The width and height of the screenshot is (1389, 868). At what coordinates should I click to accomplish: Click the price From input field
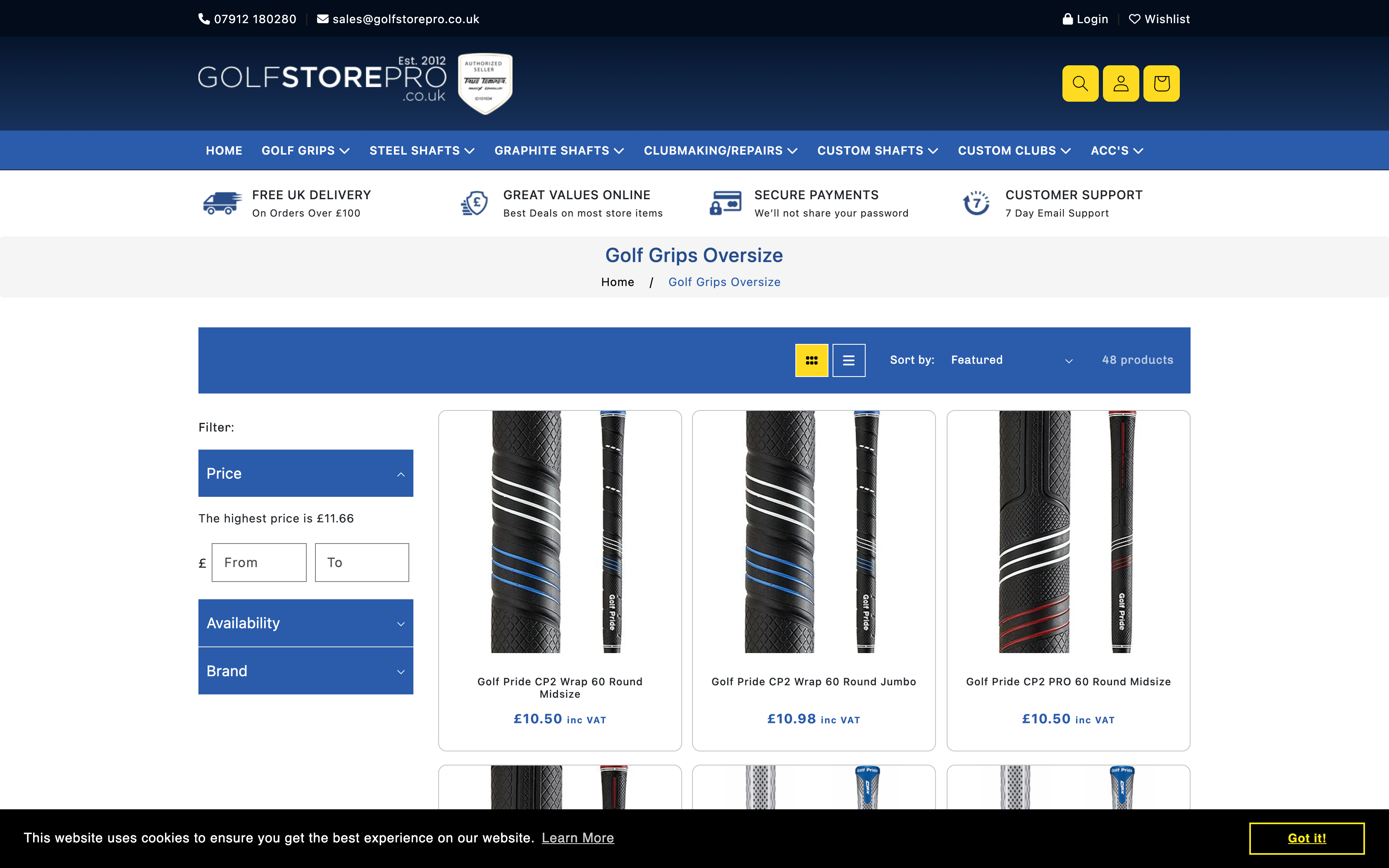[259, 563]
